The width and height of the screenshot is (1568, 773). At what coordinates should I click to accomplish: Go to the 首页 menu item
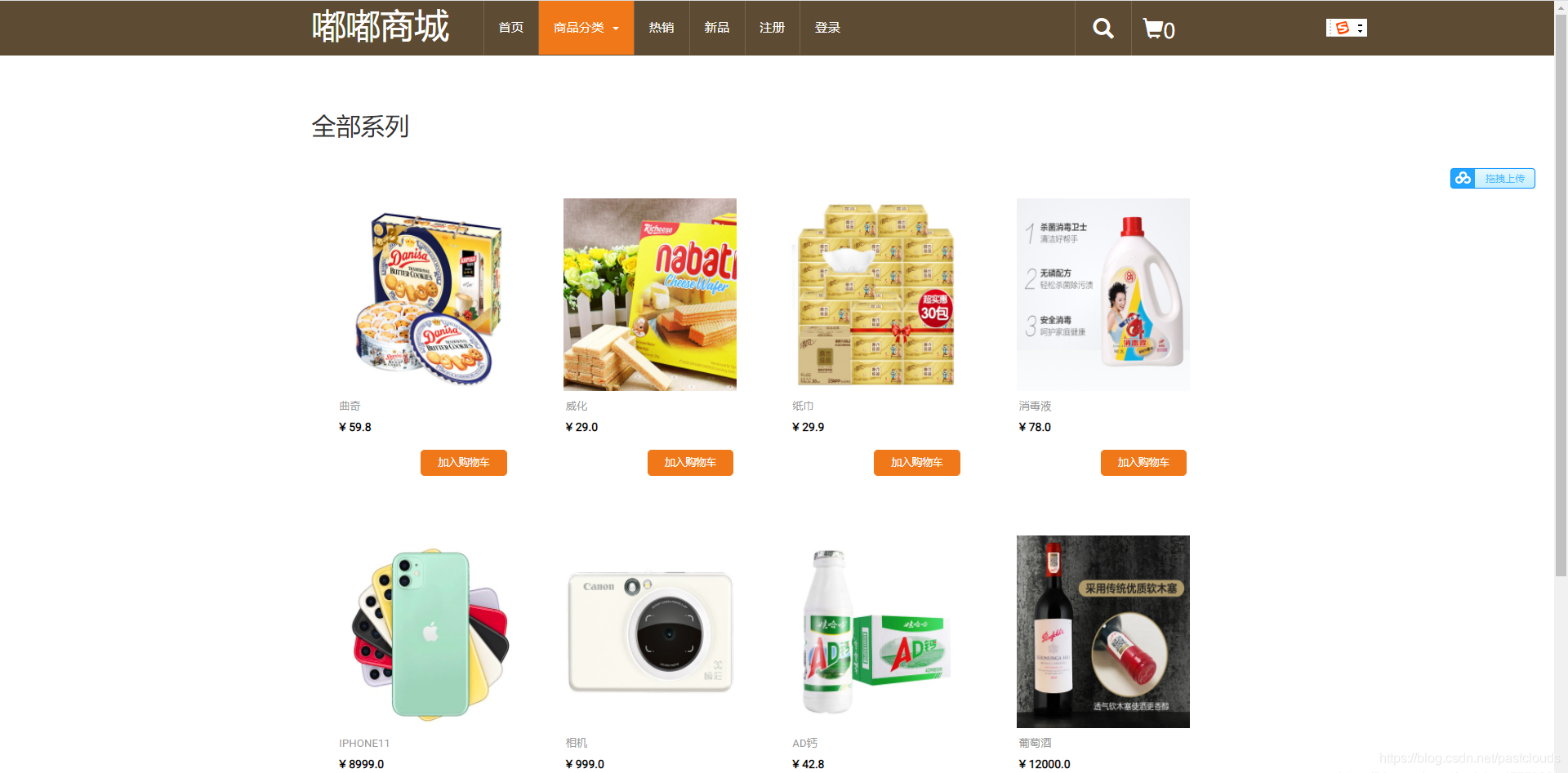[x=511, y=28]
